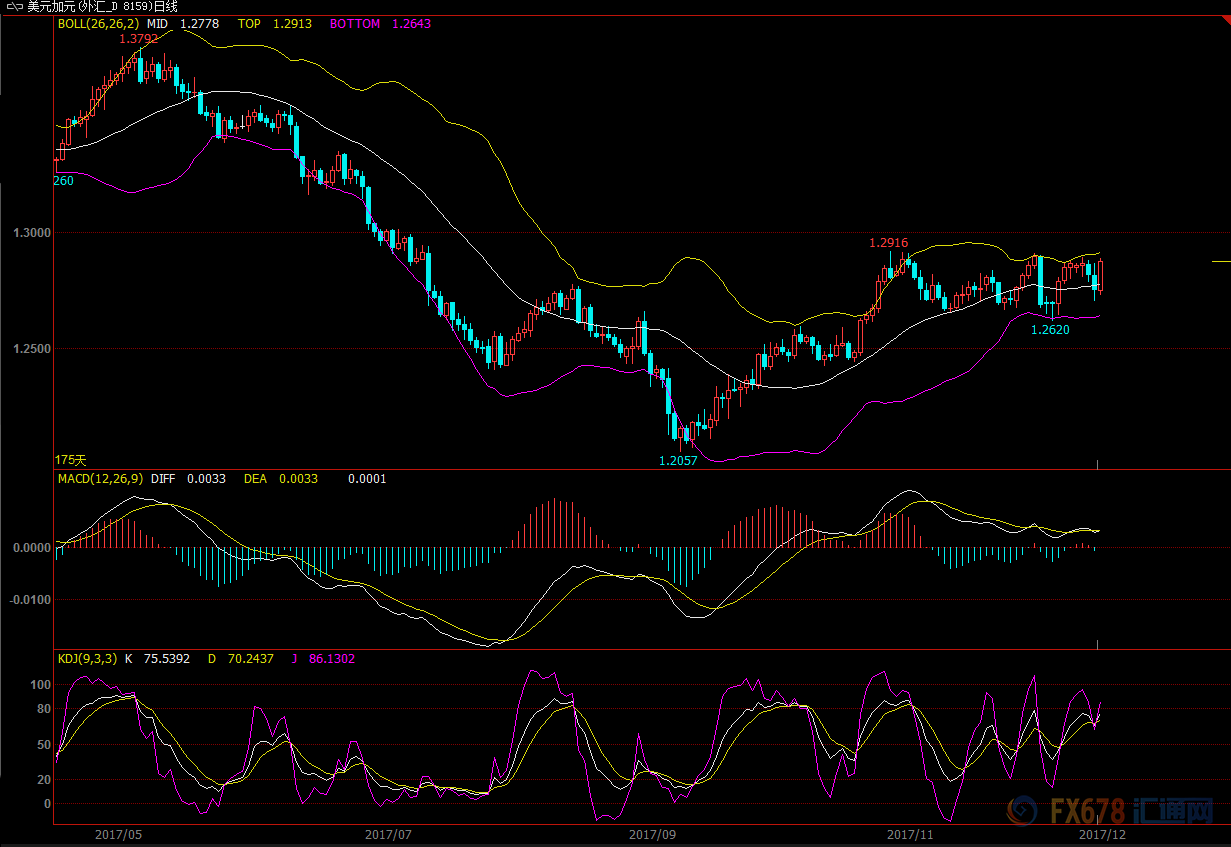The image size is (1231, 847).
Task: Click the MACD DEA value 0.0033
Action: [298, 479]
